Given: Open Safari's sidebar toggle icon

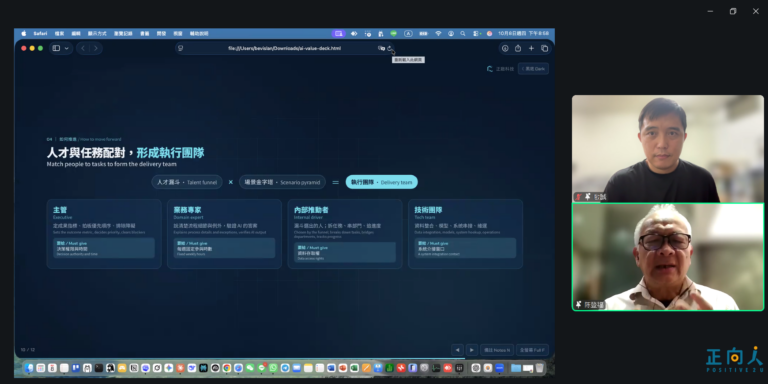Looking at the screenshot, I should [56, 48].
